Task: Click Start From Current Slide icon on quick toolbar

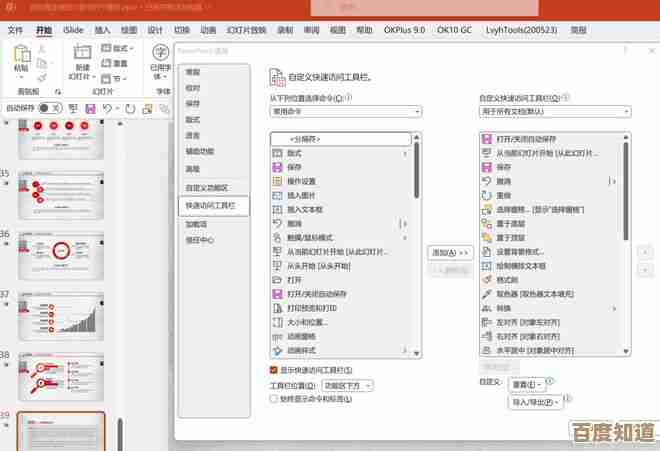Action: click(73, 109)
